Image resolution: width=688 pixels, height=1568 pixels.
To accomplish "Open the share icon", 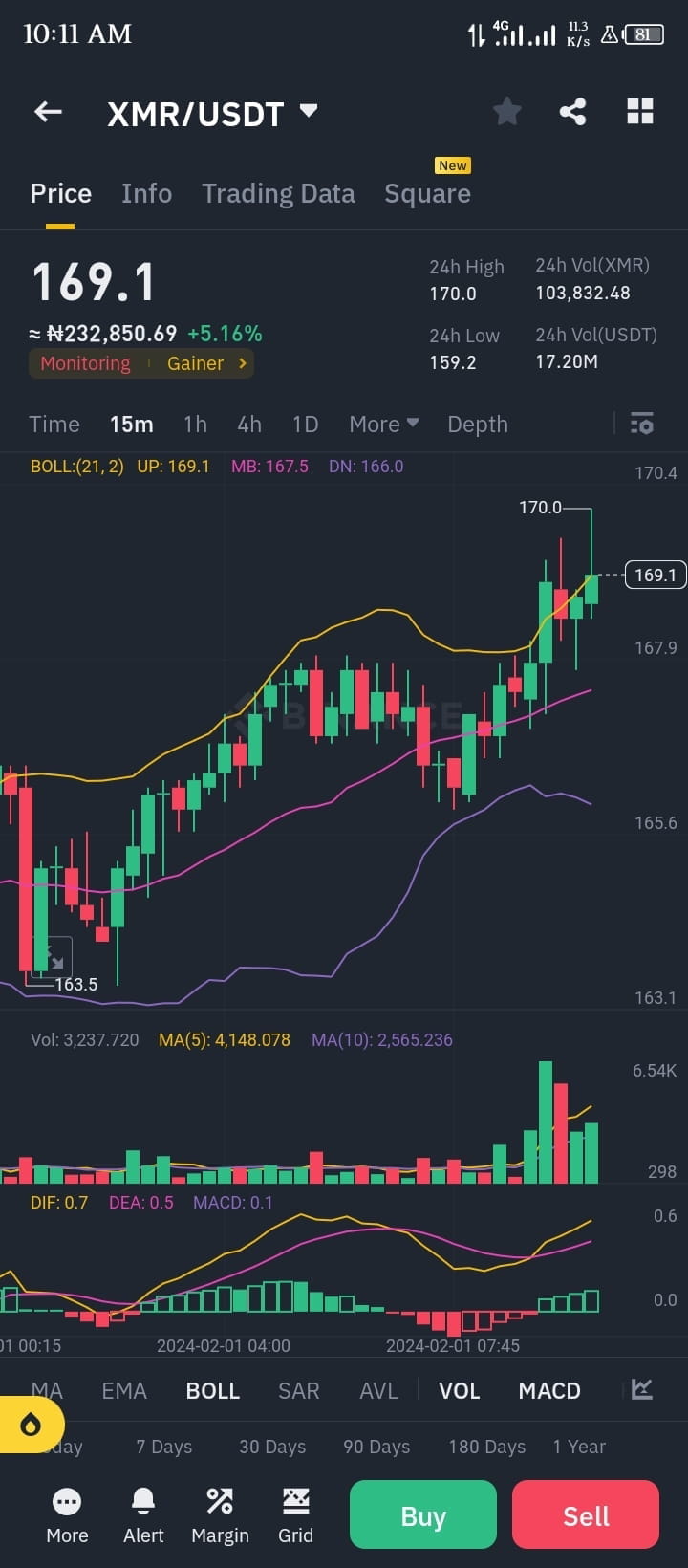I will 573,111.
